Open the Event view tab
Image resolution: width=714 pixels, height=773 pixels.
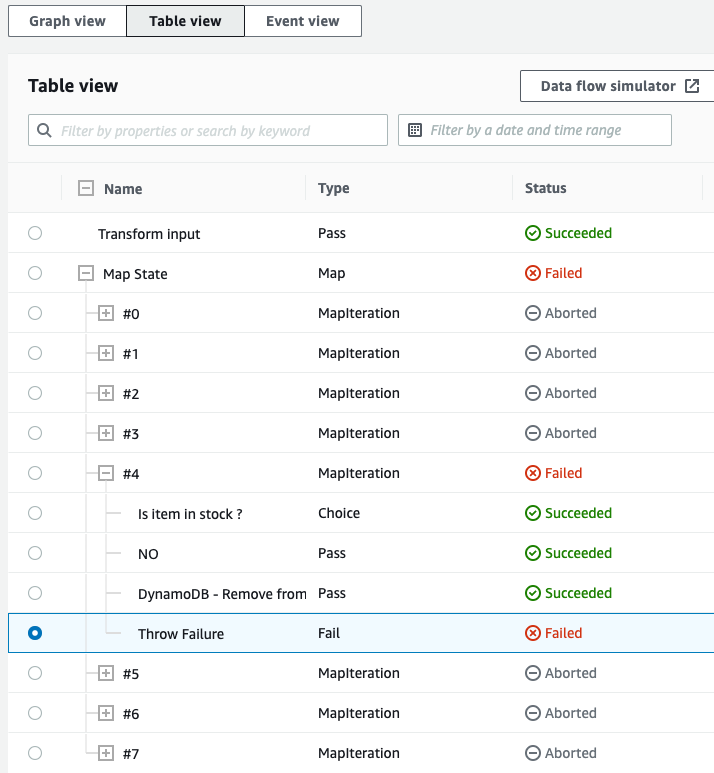tap(302, 21)
